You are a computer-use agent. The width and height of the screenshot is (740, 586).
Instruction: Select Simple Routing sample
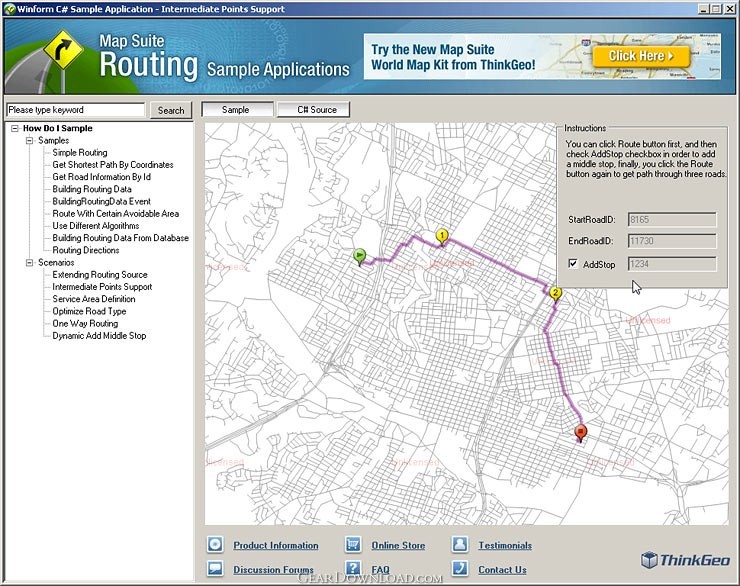(x=80, y=152)
